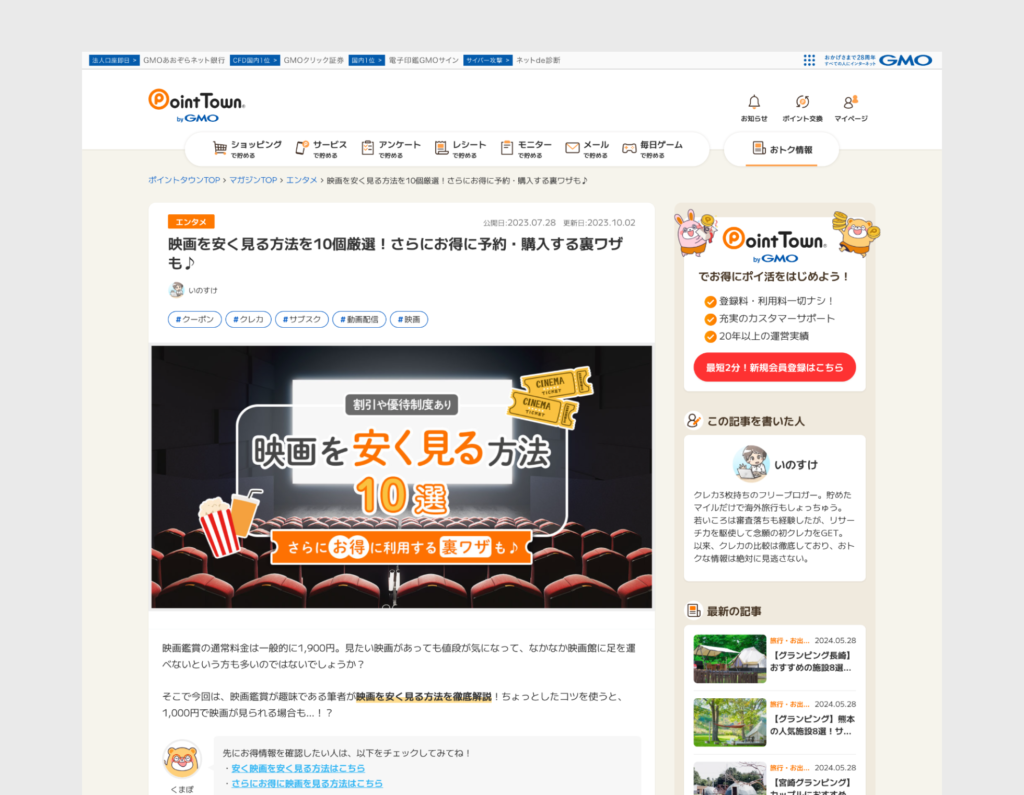The image size is (1024, 795).
Task: Select the #映画 tag
Action: 409,319
